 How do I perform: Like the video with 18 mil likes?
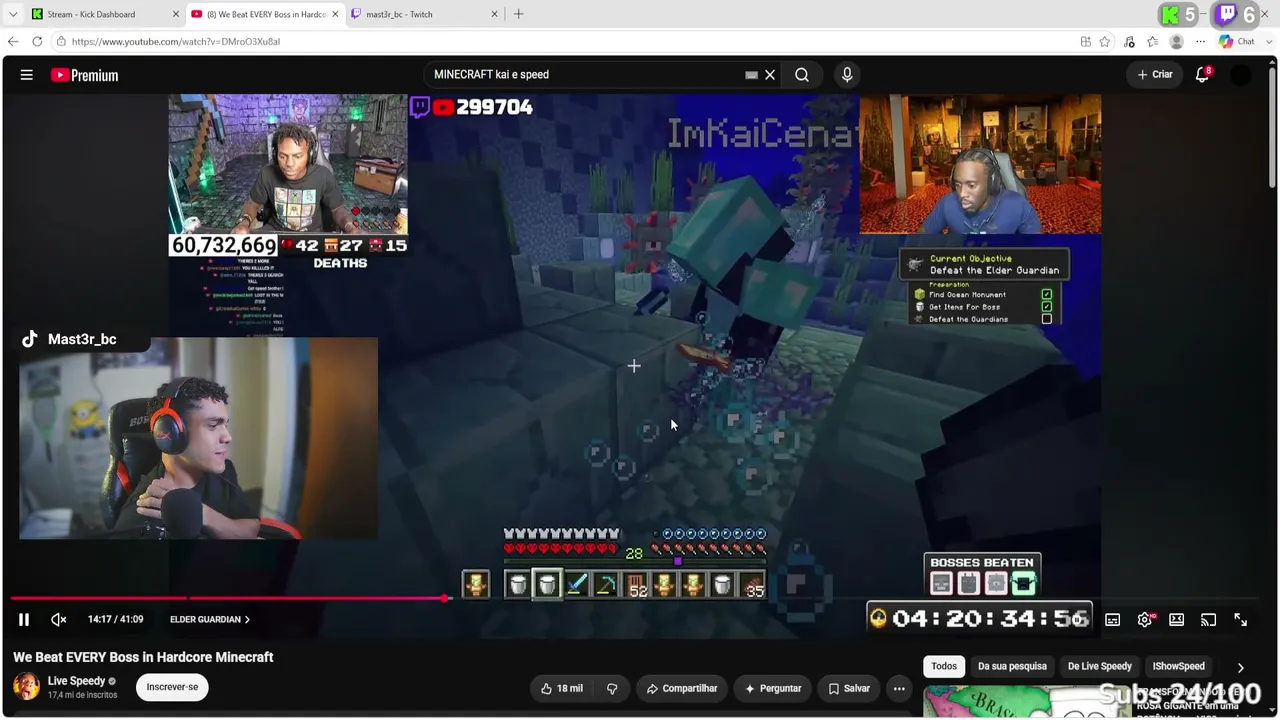pyautogui.click(x=562, y=688)
